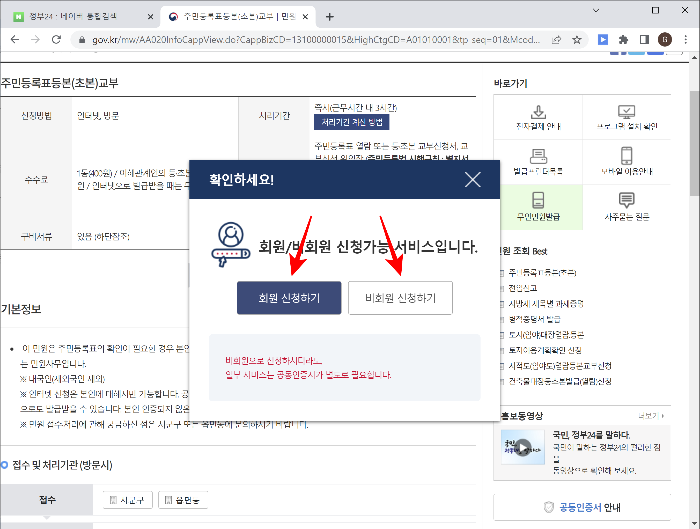
Task: Open the blue play extension icon
Action: coord(603,40)
